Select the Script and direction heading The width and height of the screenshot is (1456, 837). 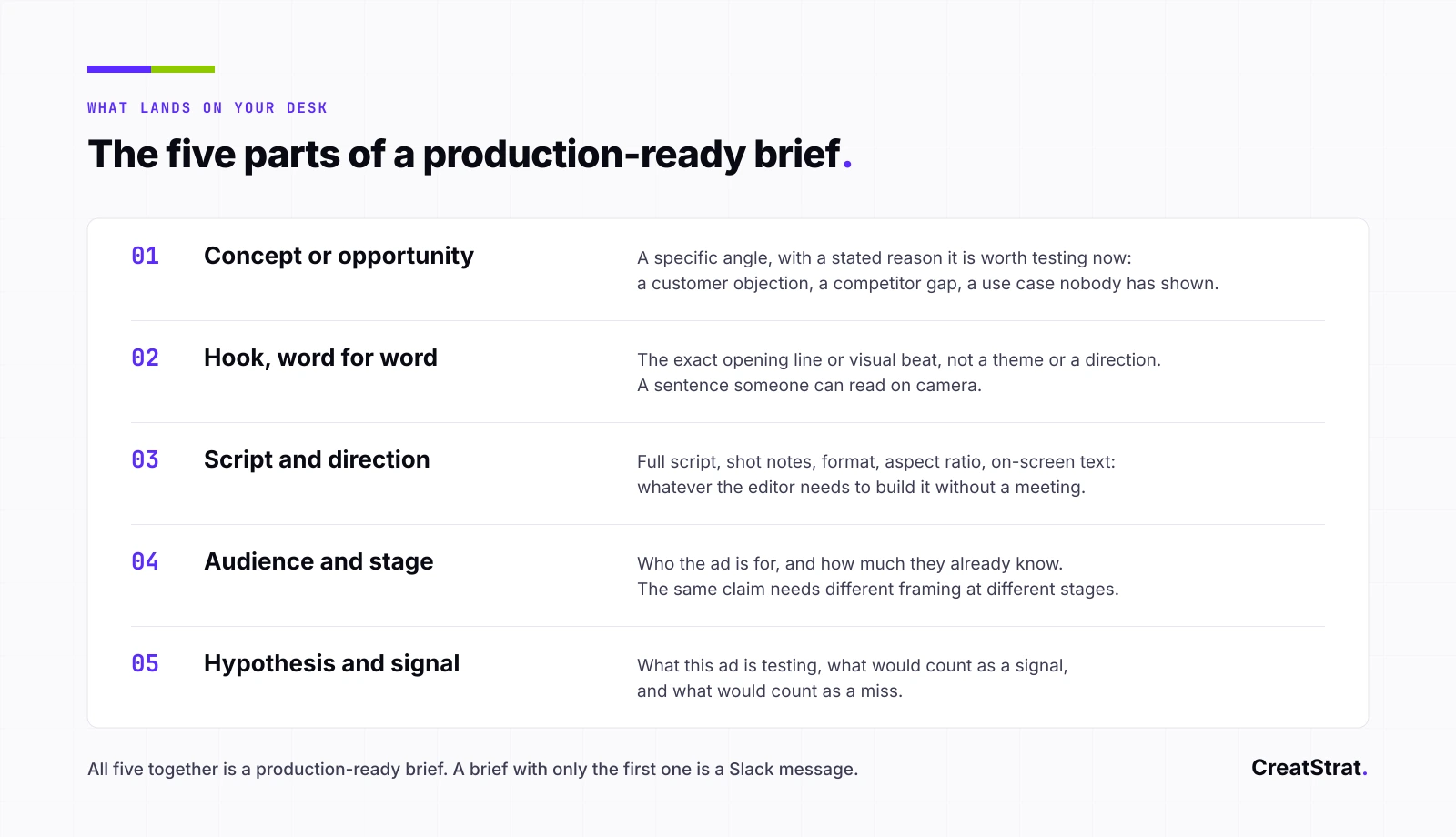pyautogui.click(x=317, y=459)
